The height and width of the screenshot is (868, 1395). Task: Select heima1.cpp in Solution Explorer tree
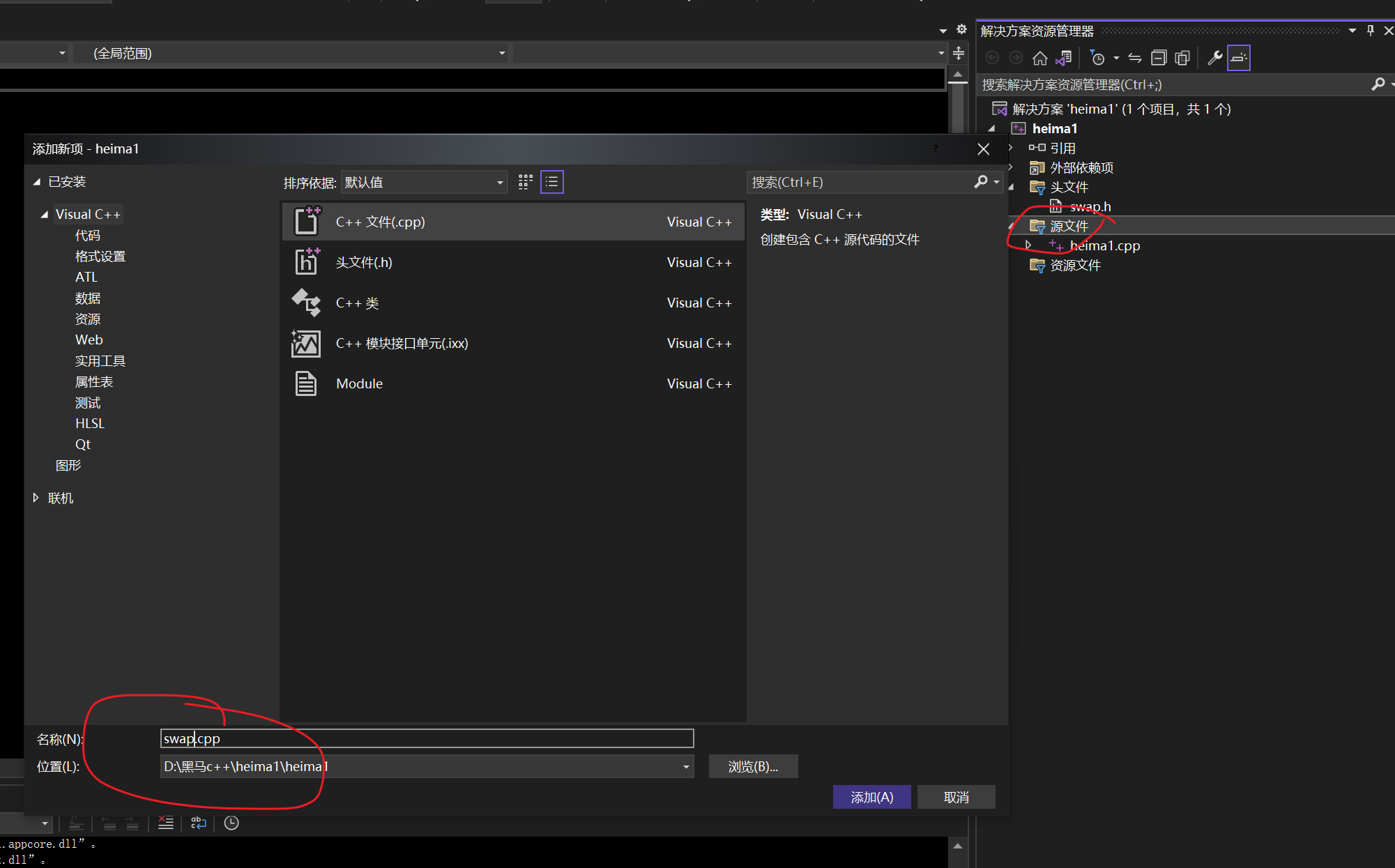[1104, 246]
